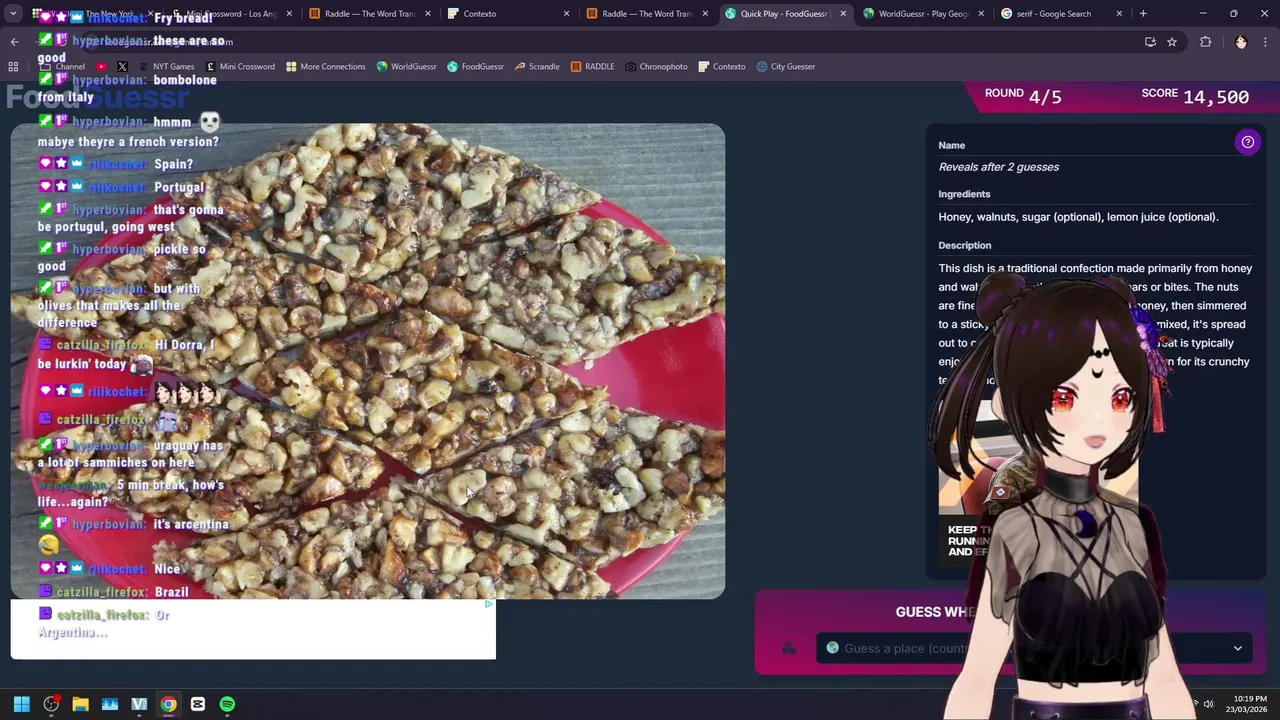The image size is (1280, 720).
Task: Open the Photos app in taskbar
Action: tap(110, 704)
